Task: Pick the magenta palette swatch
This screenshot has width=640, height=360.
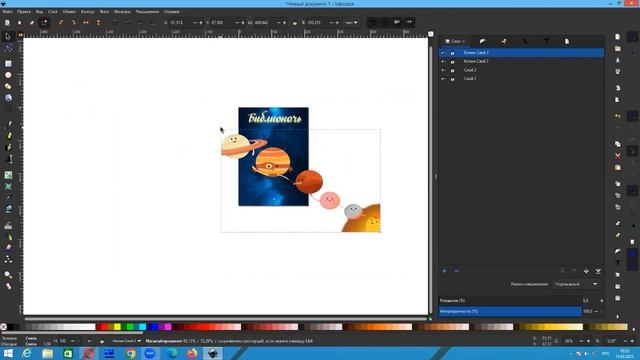Action: coord(168,327)
